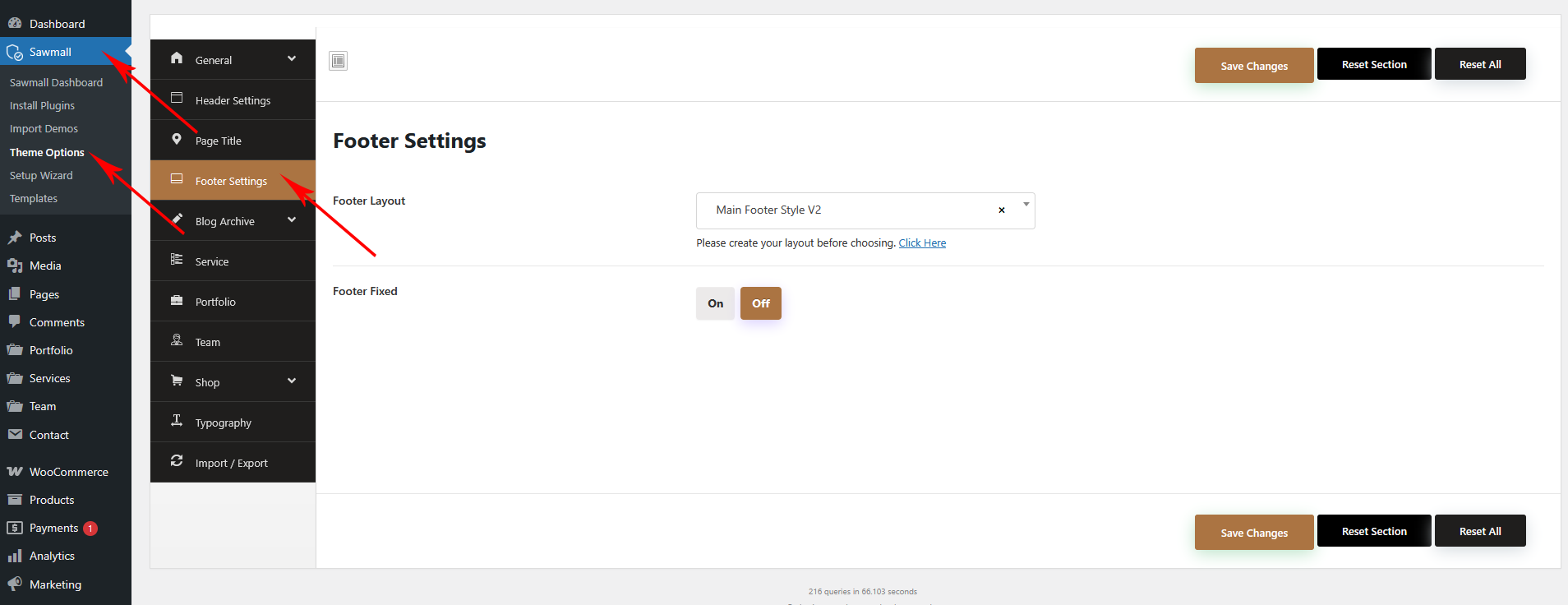Click the Import / Export refresh icon
Image resolution: width=1568 pixels, height=605 pixels.
click(177, 460)
